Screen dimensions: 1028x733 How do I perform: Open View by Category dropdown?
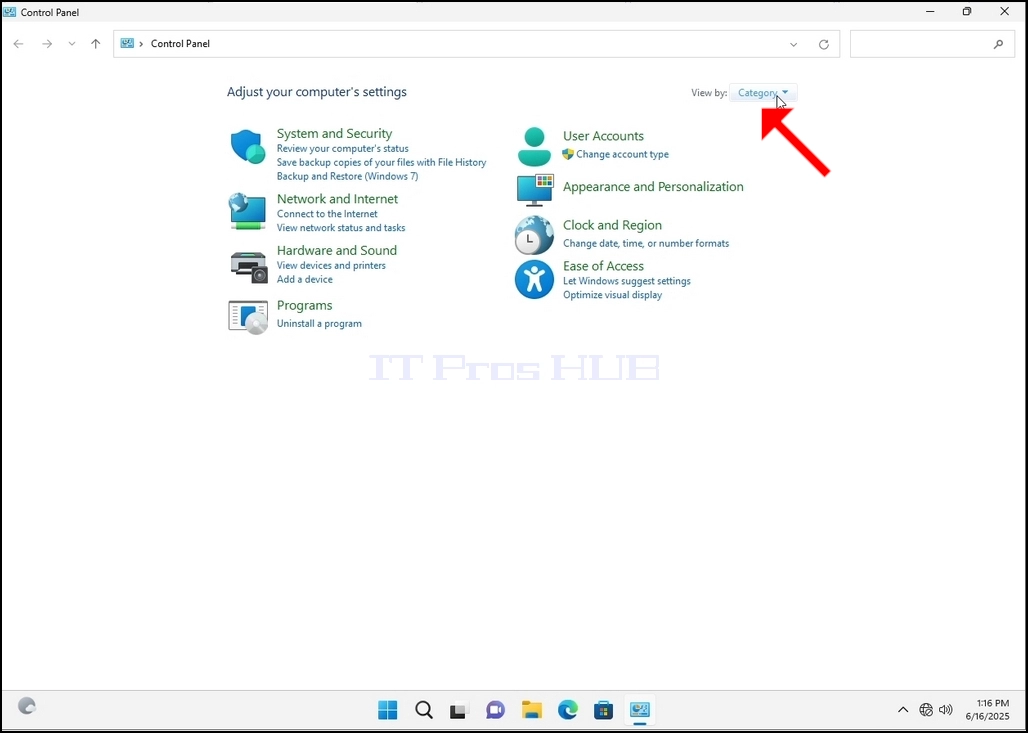763,92
